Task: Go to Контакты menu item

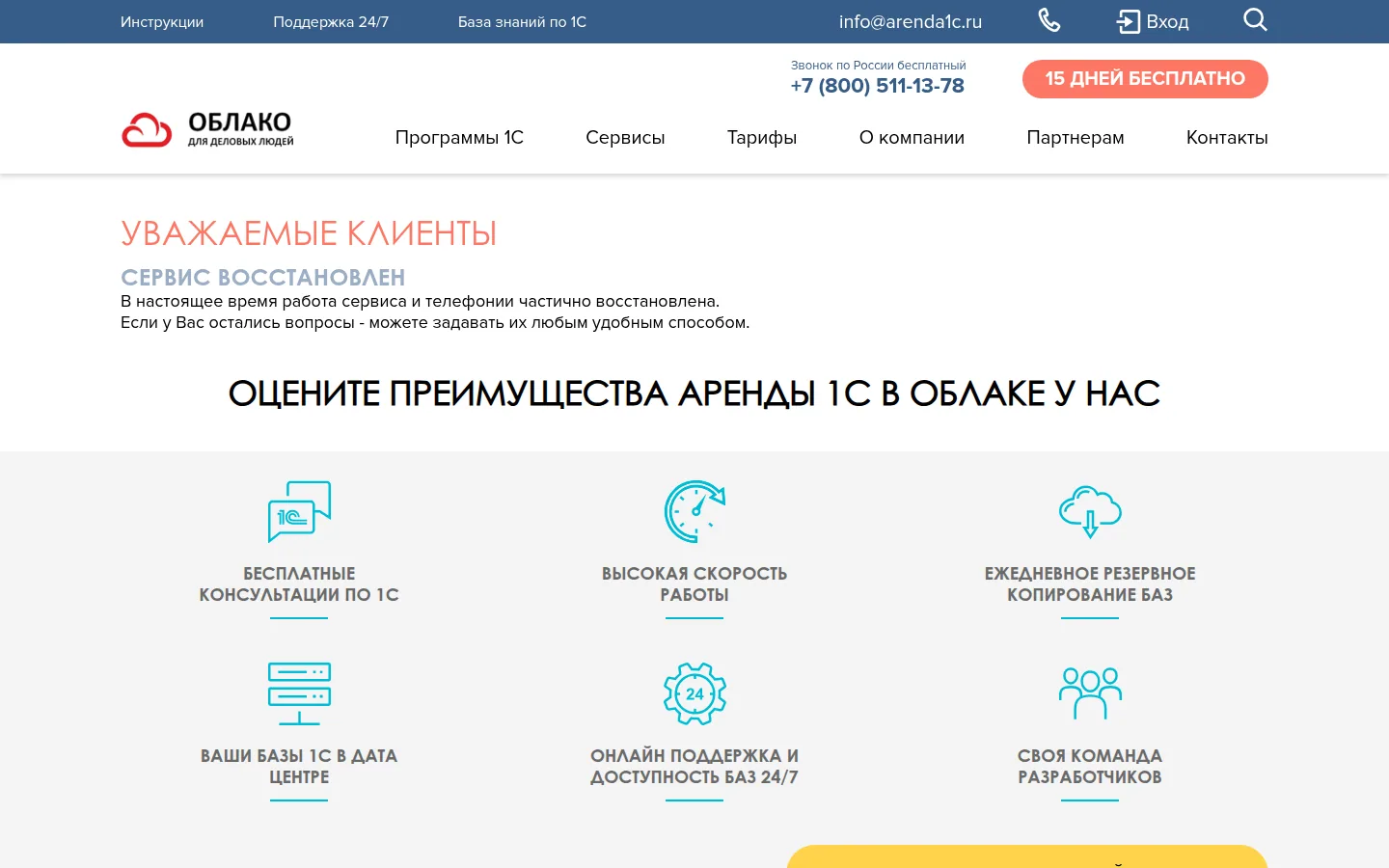Action: [x=1227, y=137]
